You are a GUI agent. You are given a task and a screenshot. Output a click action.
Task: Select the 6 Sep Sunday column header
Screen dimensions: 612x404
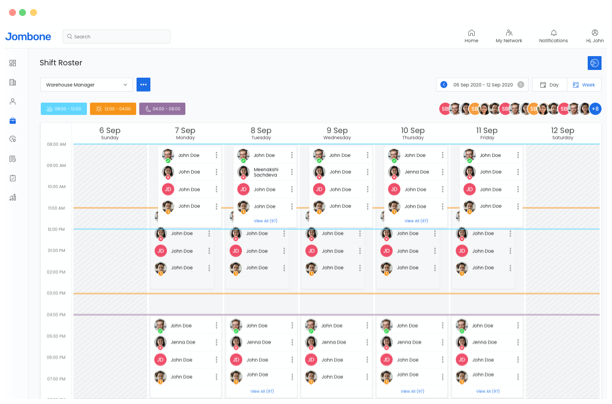[x=110, y=133]
